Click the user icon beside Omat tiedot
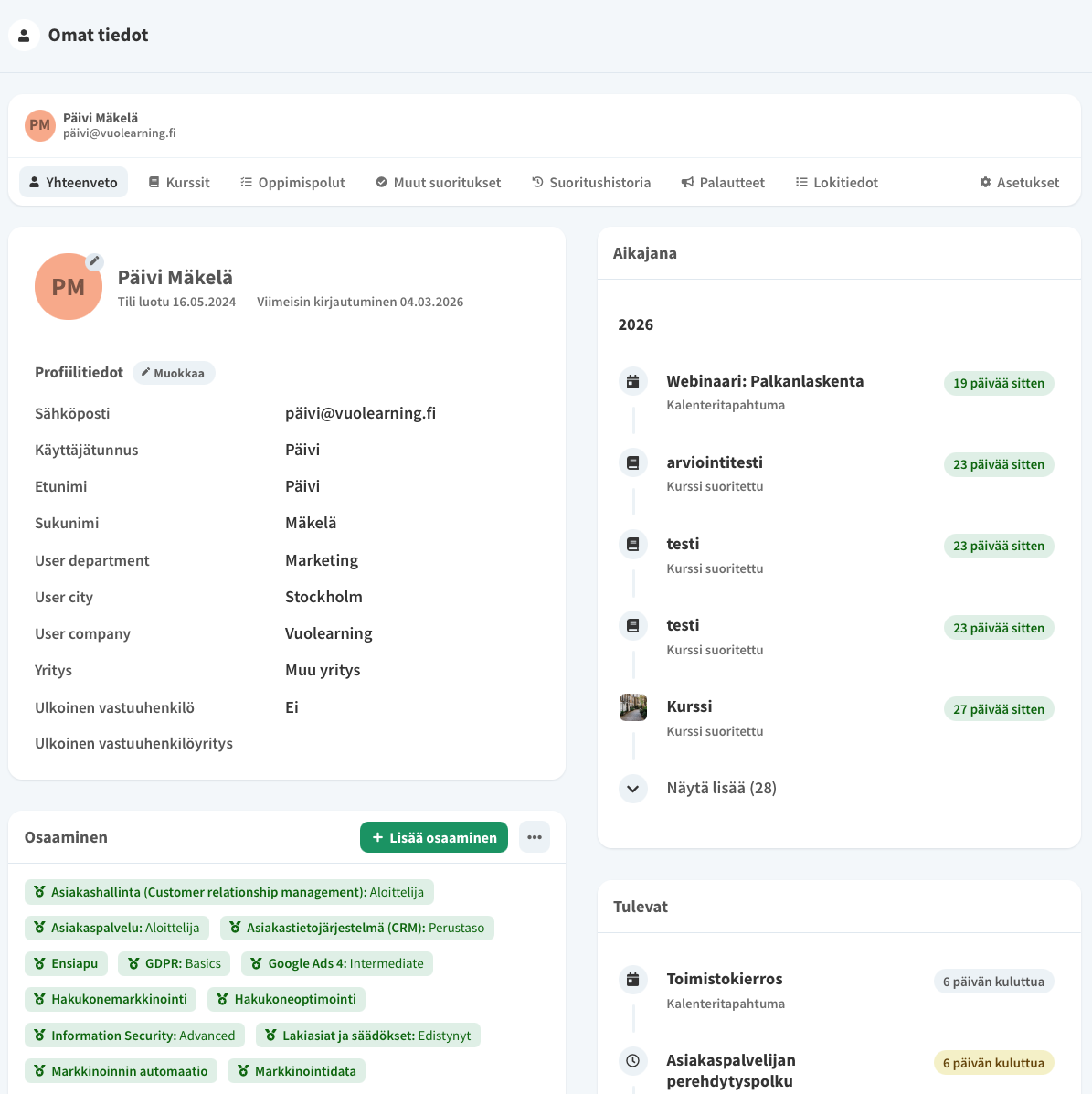 point(24,36)
